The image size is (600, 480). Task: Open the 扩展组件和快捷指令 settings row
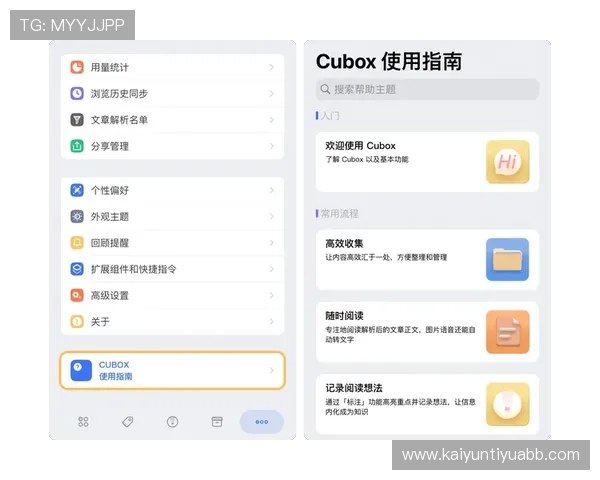tap(173, 269)
